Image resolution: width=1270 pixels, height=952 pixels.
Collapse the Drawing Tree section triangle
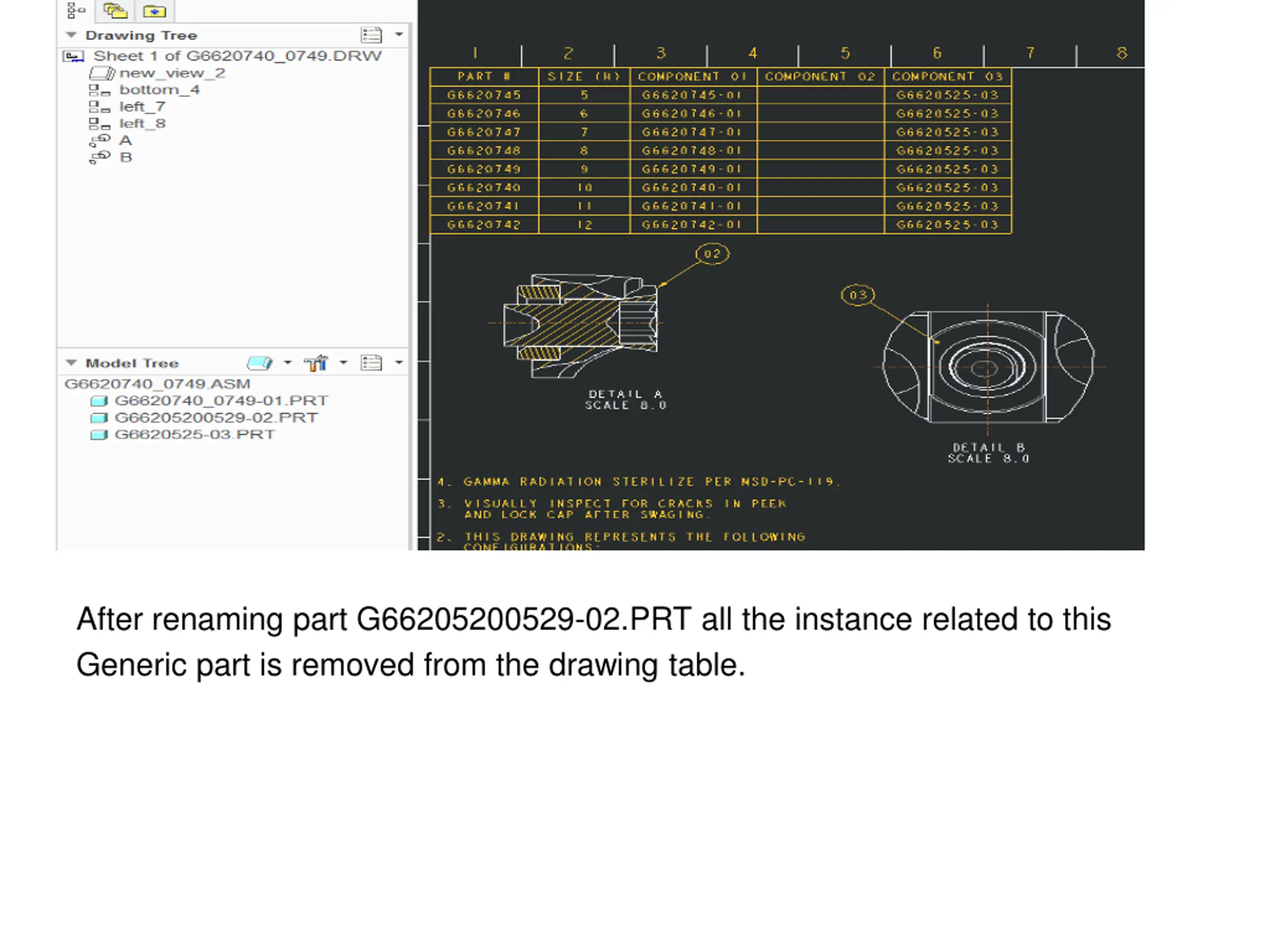click(x=71, y=35)
